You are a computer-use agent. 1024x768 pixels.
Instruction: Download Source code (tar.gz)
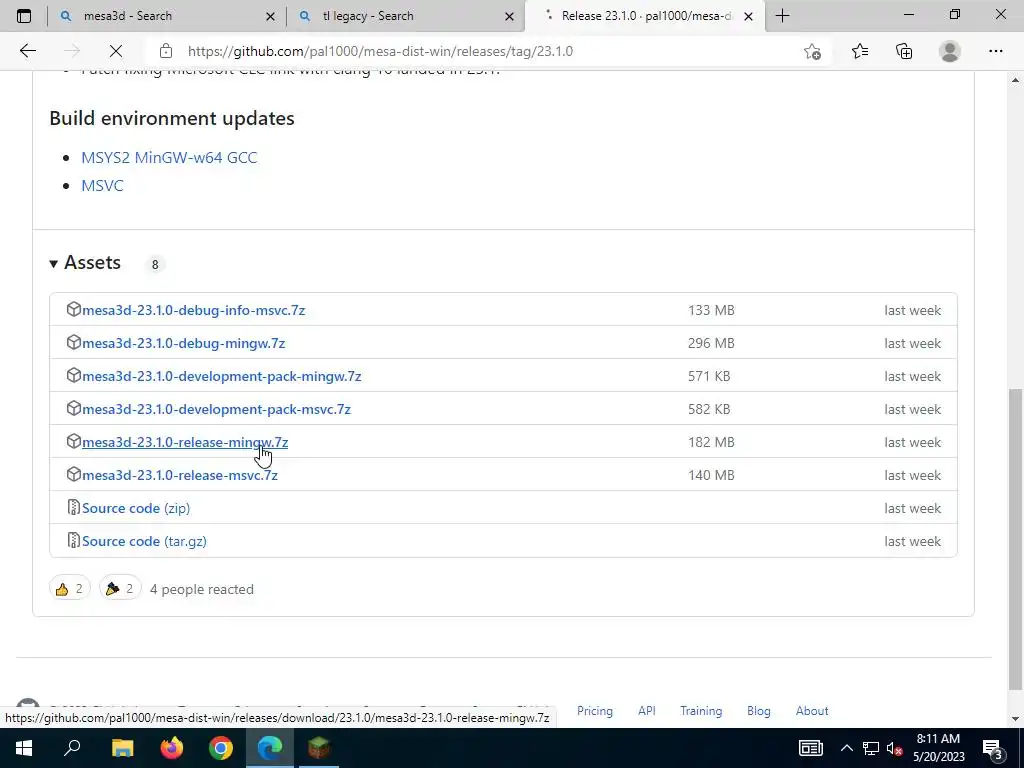144,541
